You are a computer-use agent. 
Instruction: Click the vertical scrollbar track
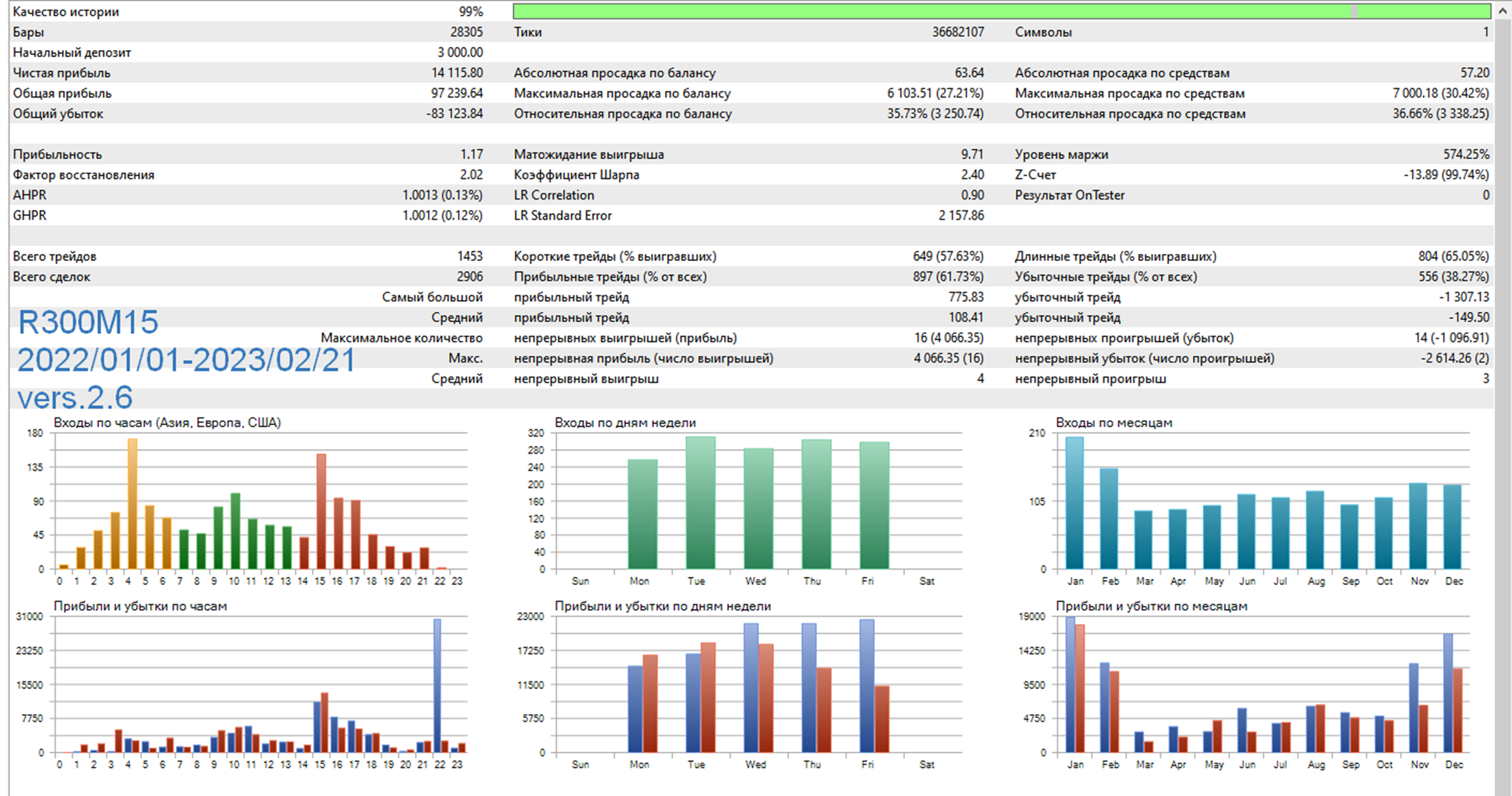coord(1502,406)
